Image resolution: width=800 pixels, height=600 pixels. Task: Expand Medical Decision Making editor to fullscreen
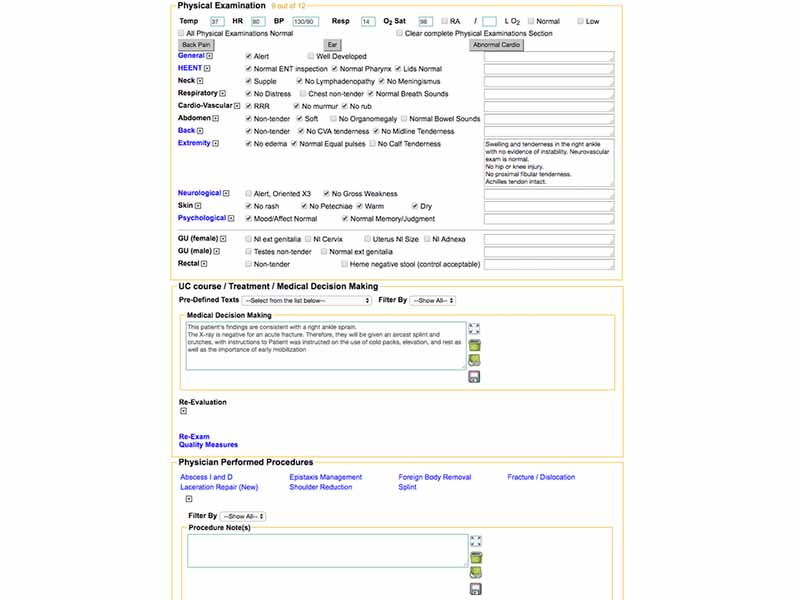pyautogui.click(x=474, y=327)
